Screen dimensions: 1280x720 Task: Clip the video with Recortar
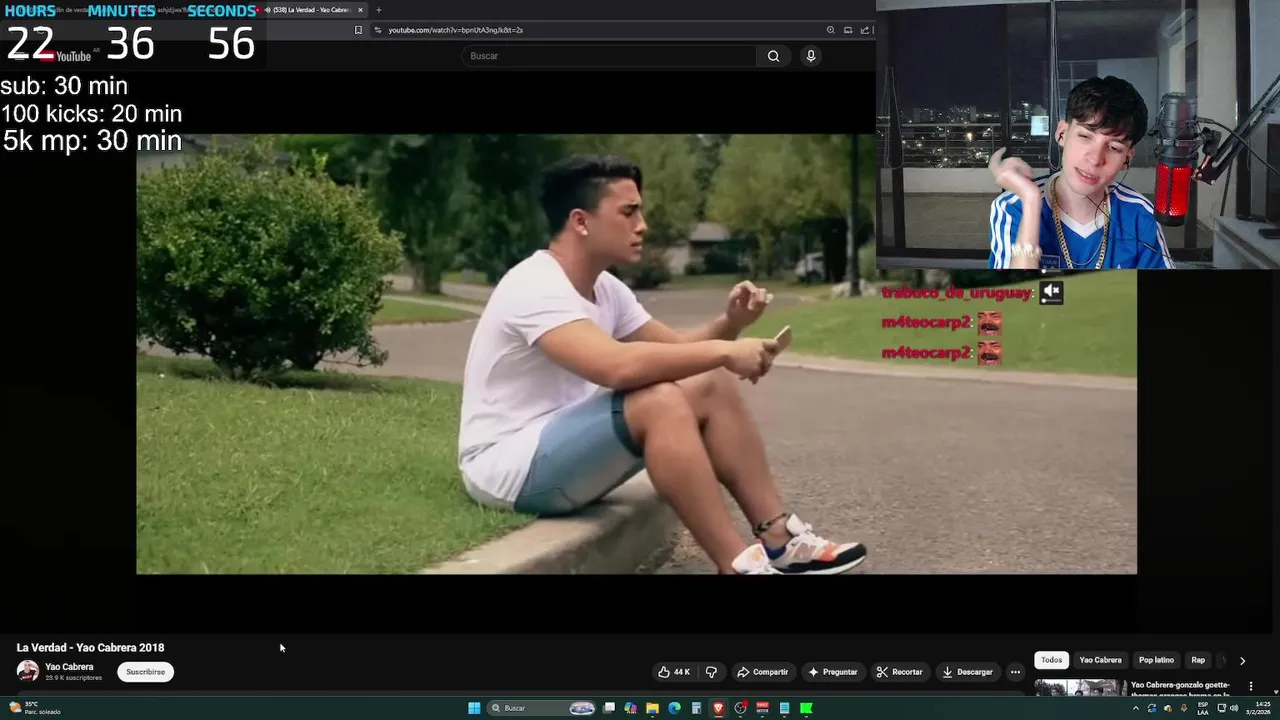click(x=899, y=672)
